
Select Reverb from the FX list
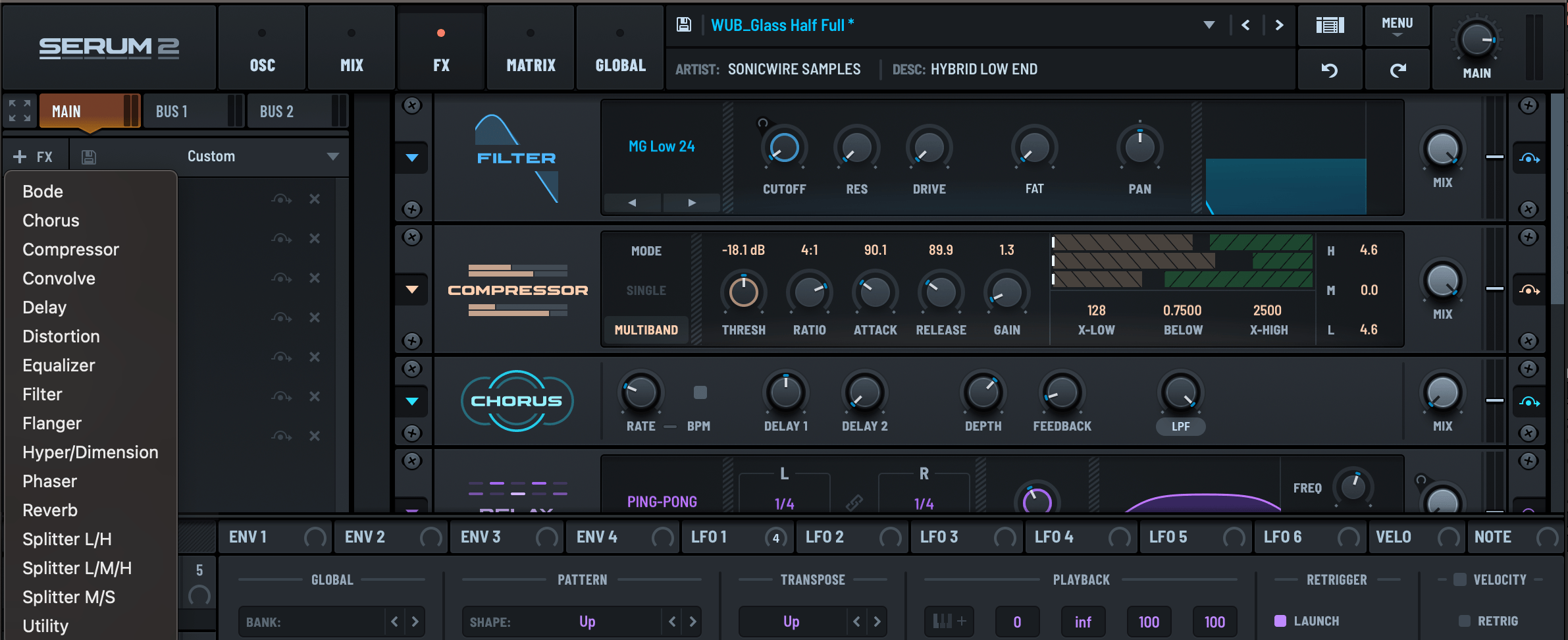click(50, 510)
